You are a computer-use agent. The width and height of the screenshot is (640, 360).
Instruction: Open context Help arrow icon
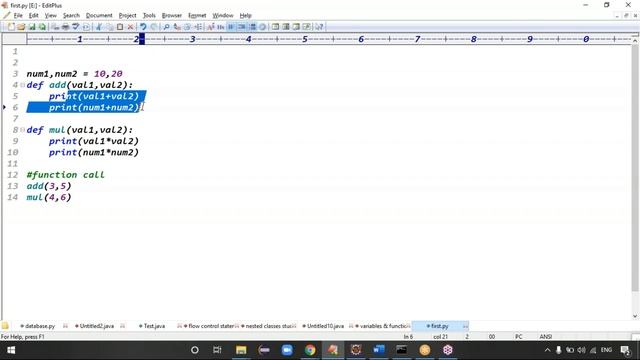coord(319,27)
